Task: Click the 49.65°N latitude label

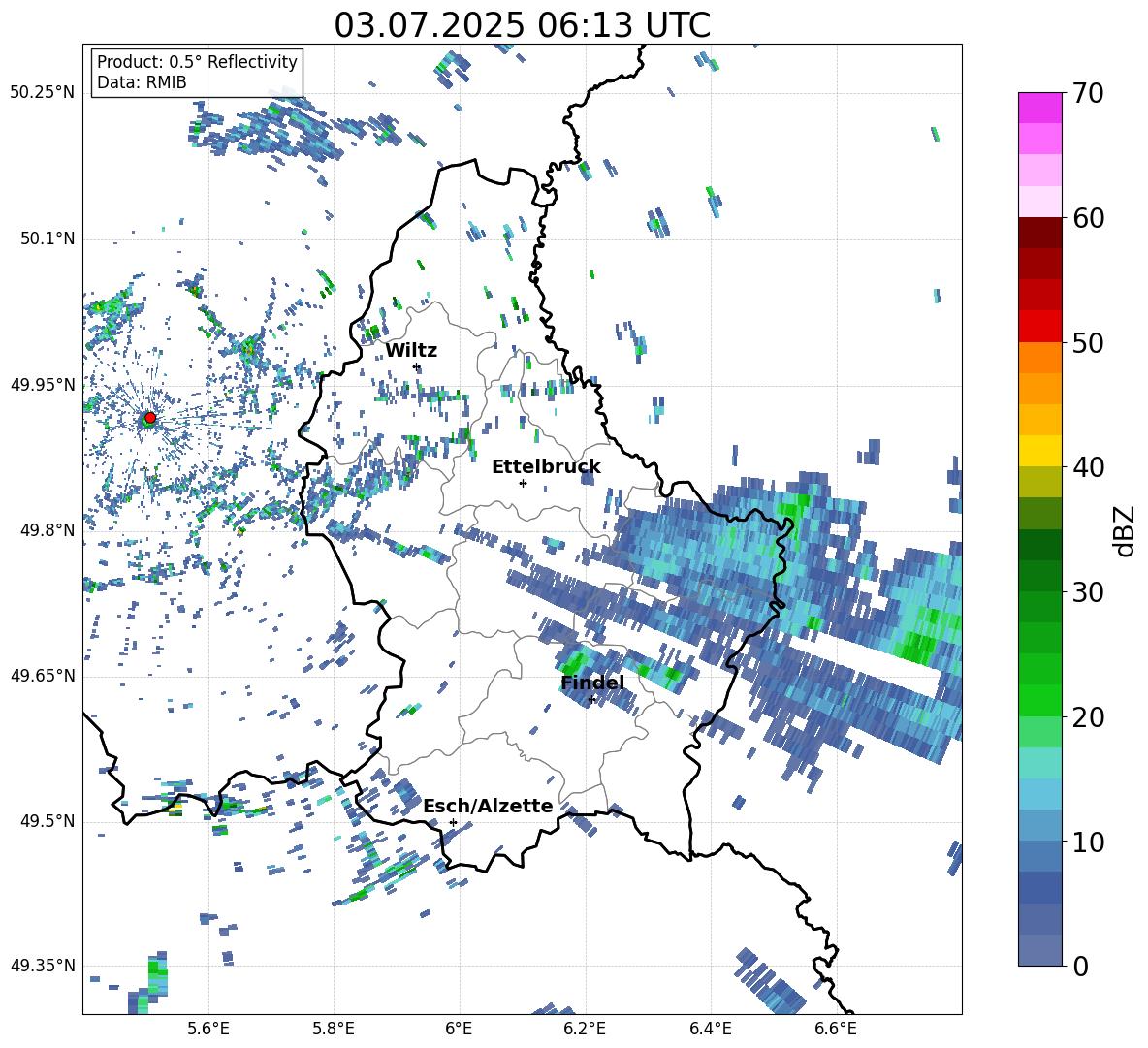Action: [x=43, y=675]
